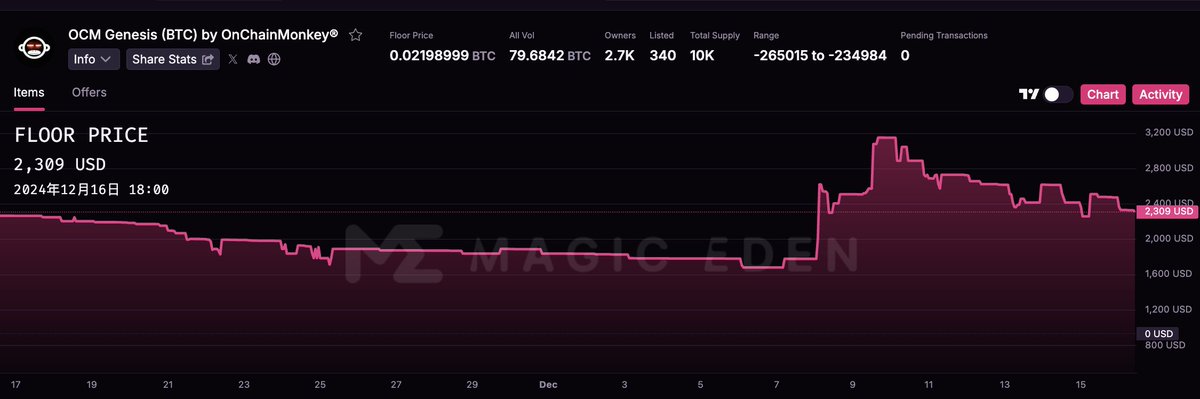Image resolution: width=1200 pixels, height=399 pixels.
Task: Toggle the TradingView chart switch
Action: [1059, 94]
